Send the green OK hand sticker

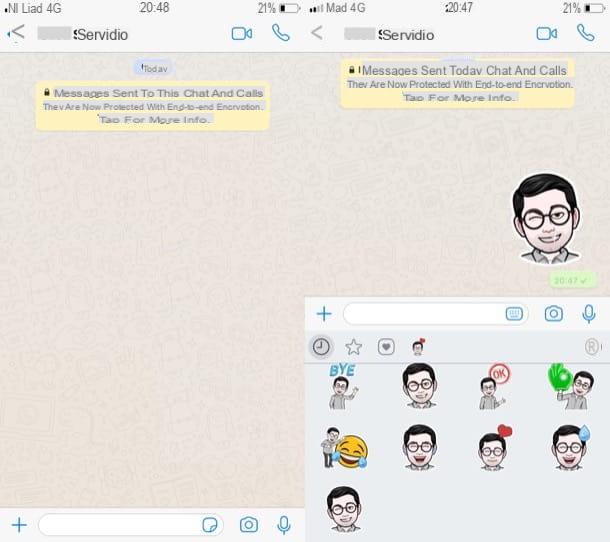(x=571, y=386)
